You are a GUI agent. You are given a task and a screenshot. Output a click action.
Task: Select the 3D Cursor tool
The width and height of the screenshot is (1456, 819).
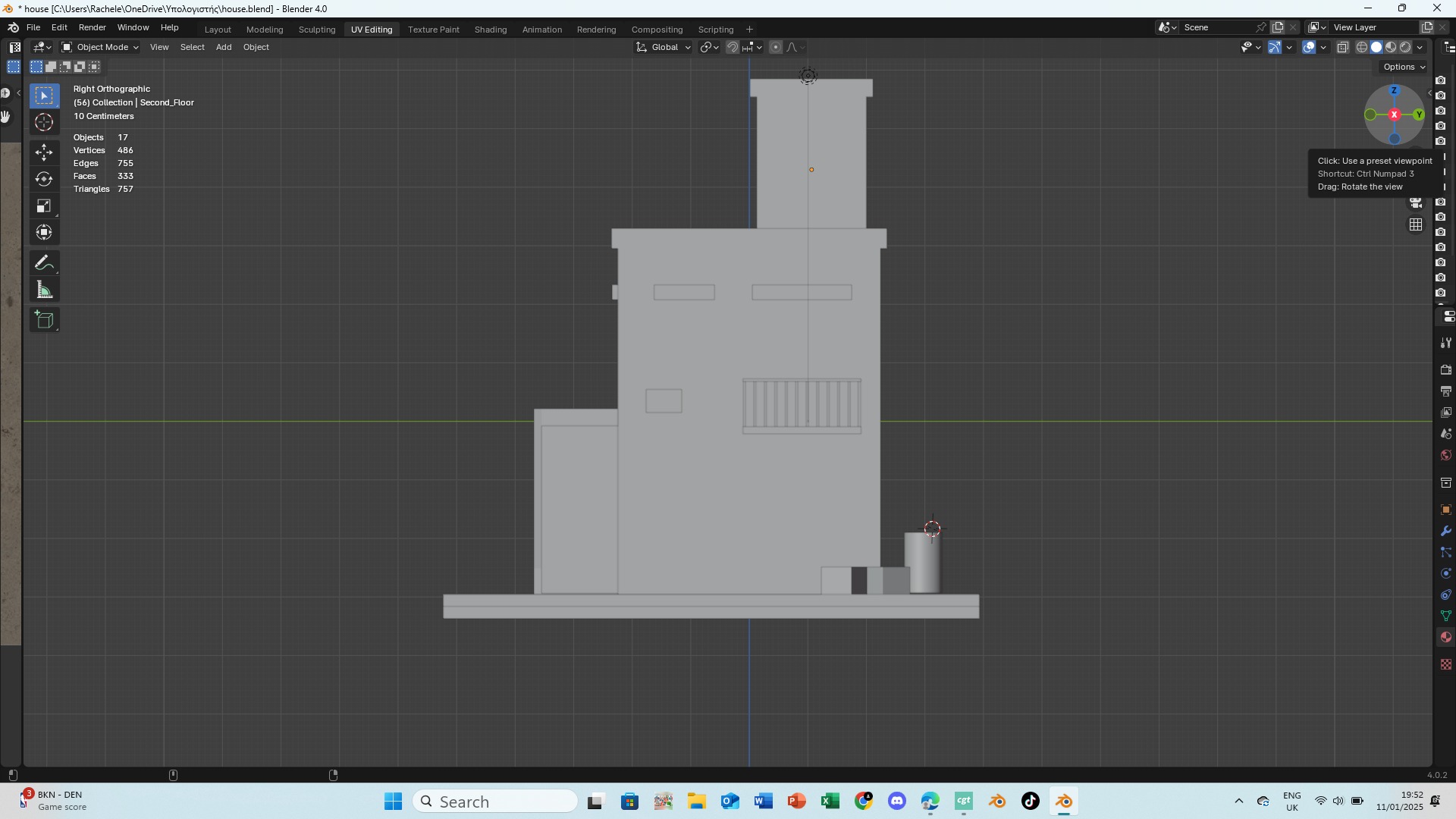[44, 122]
